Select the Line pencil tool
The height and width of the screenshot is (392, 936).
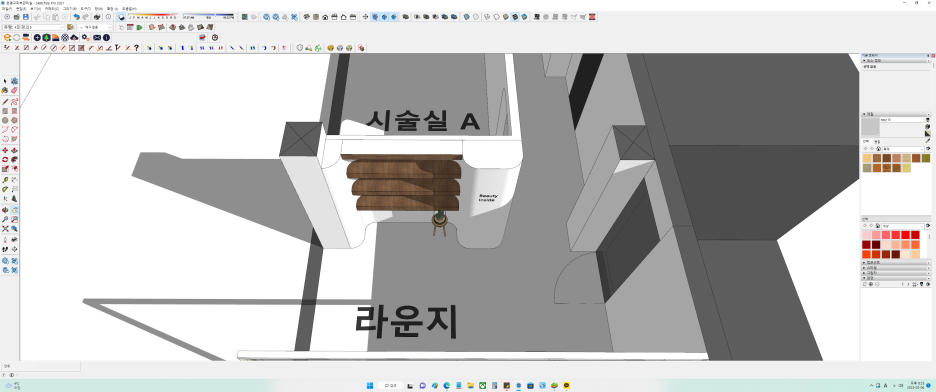point(5,102)
